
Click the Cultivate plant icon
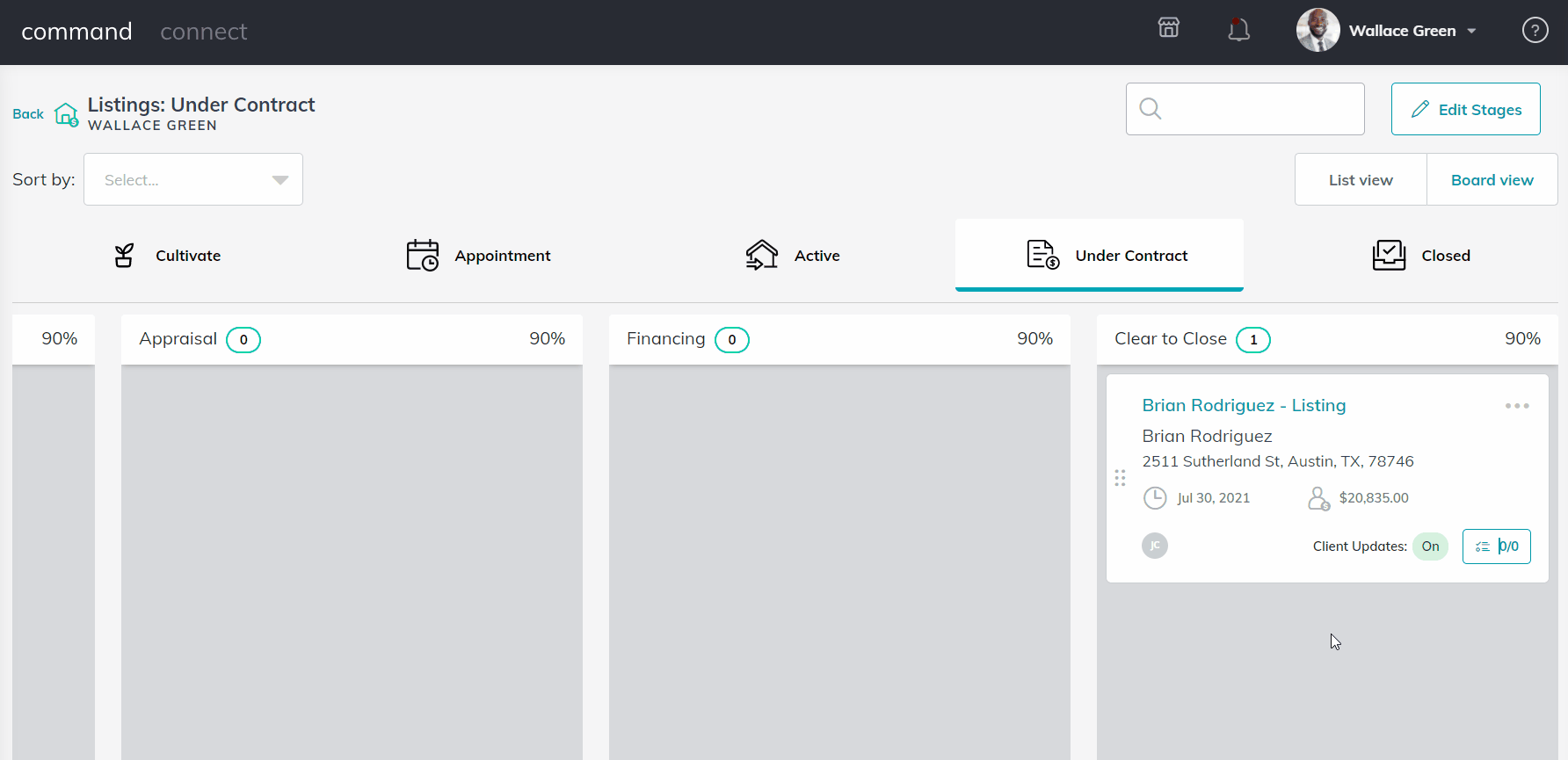[x=124, y=256]
